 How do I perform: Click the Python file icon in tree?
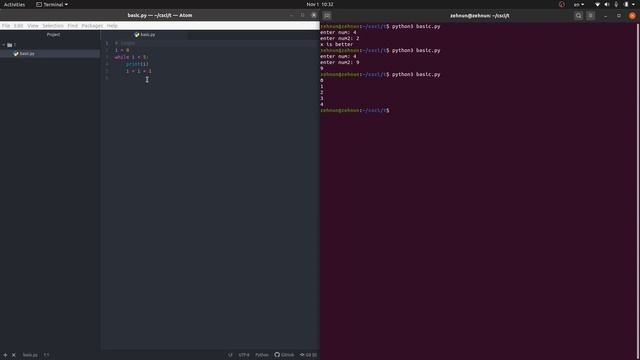pos(16,53)
